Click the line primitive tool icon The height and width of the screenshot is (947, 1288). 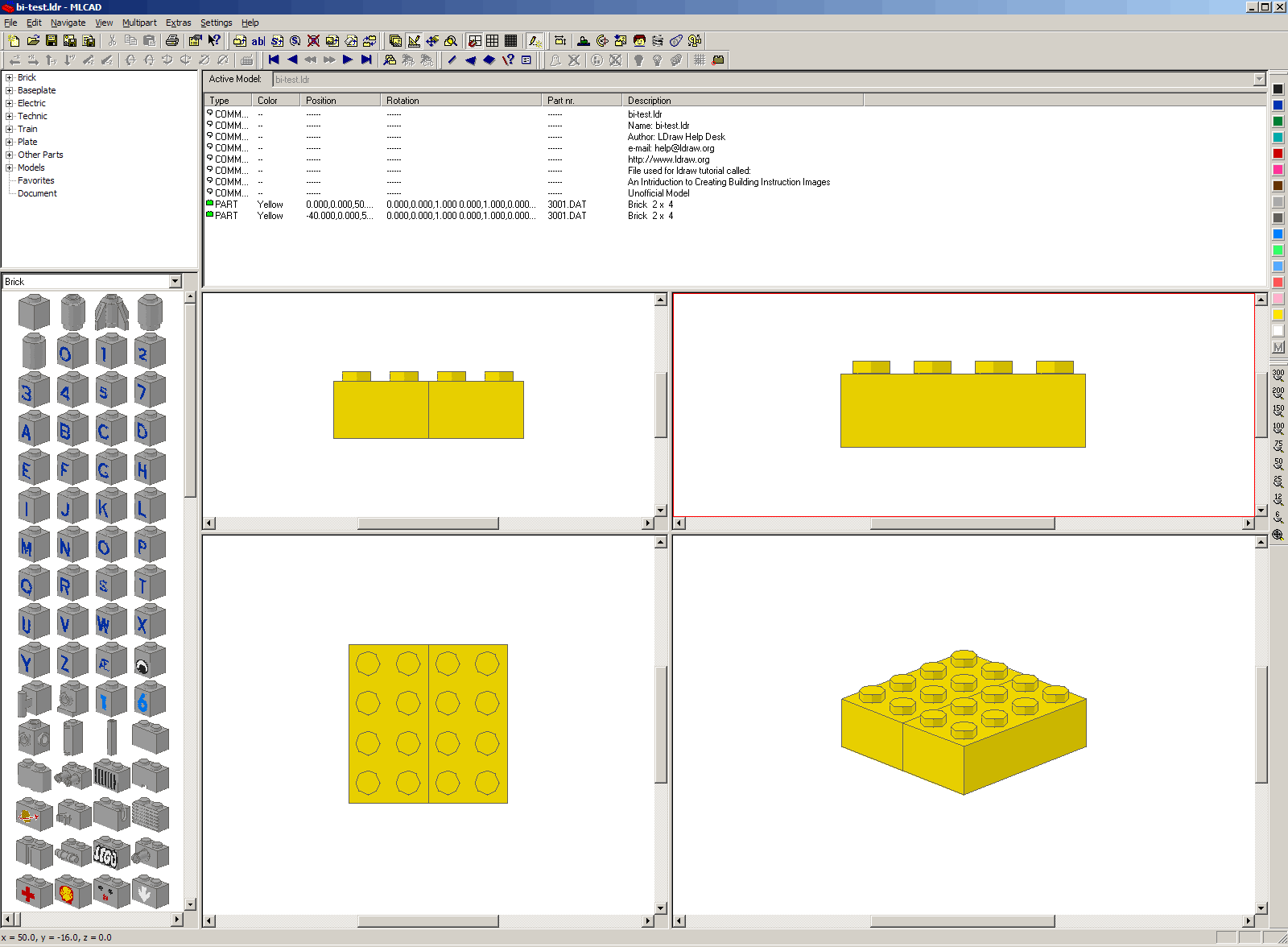452,60
